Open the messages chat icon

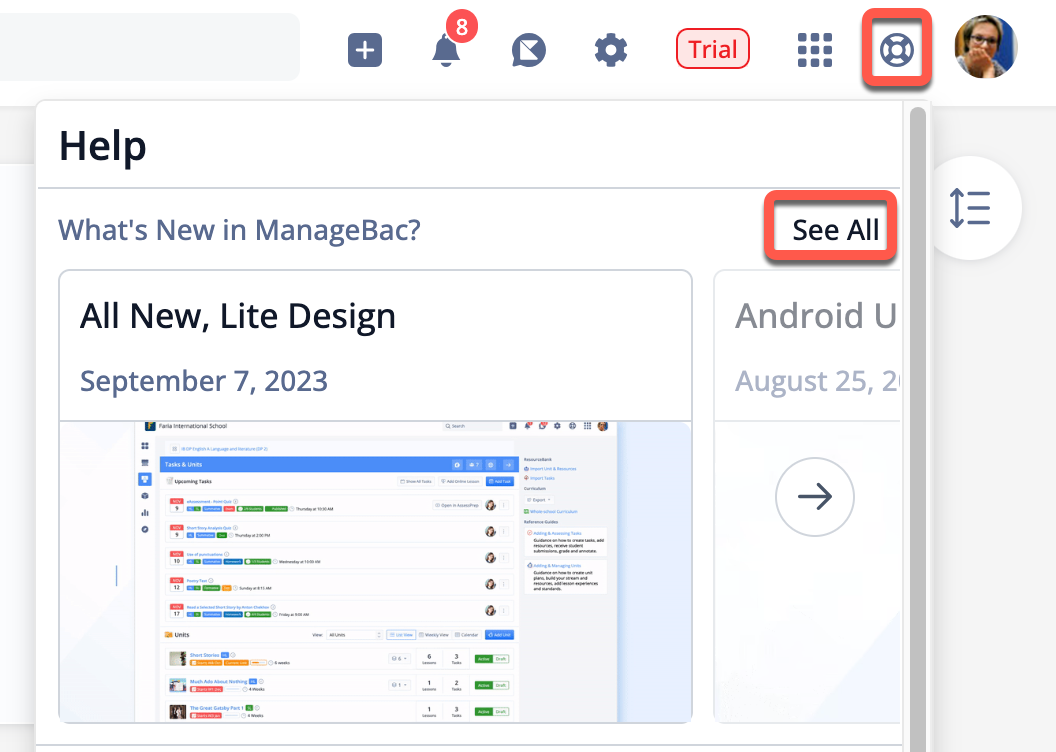(x=529, y=50)
